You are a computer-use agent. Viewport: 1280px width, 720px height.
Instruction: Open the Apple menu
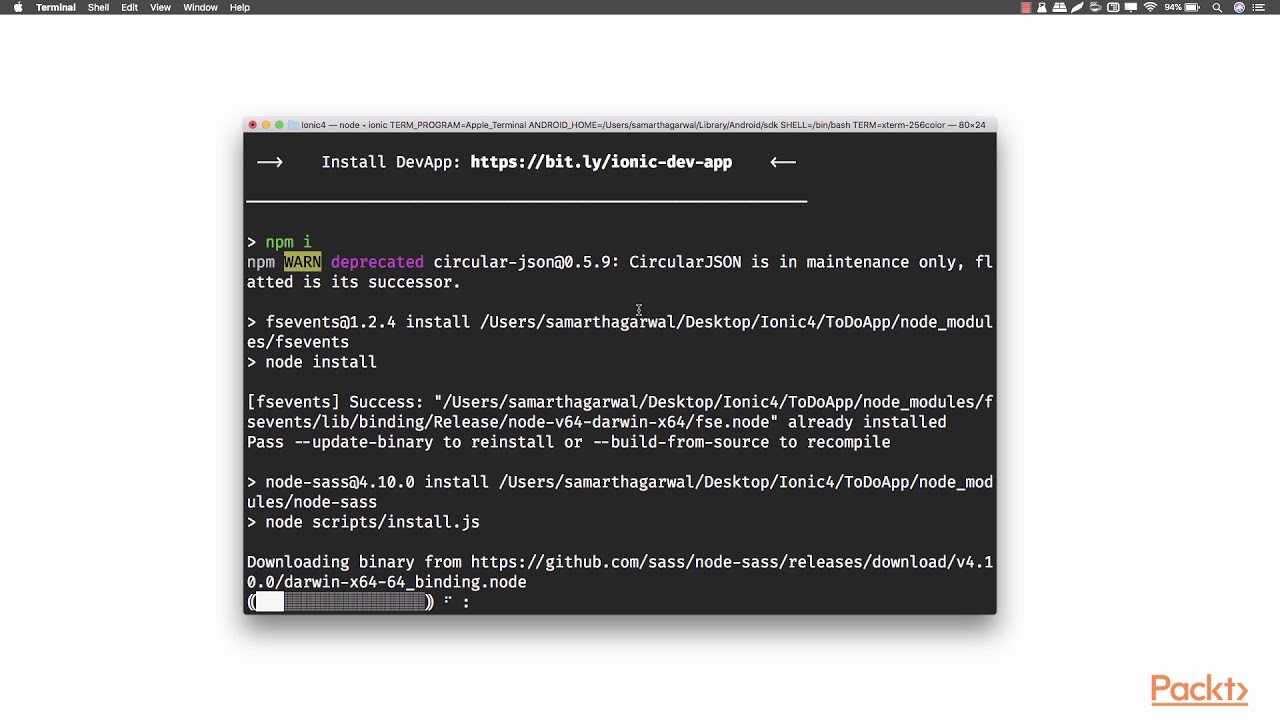[x=17, y=7]
